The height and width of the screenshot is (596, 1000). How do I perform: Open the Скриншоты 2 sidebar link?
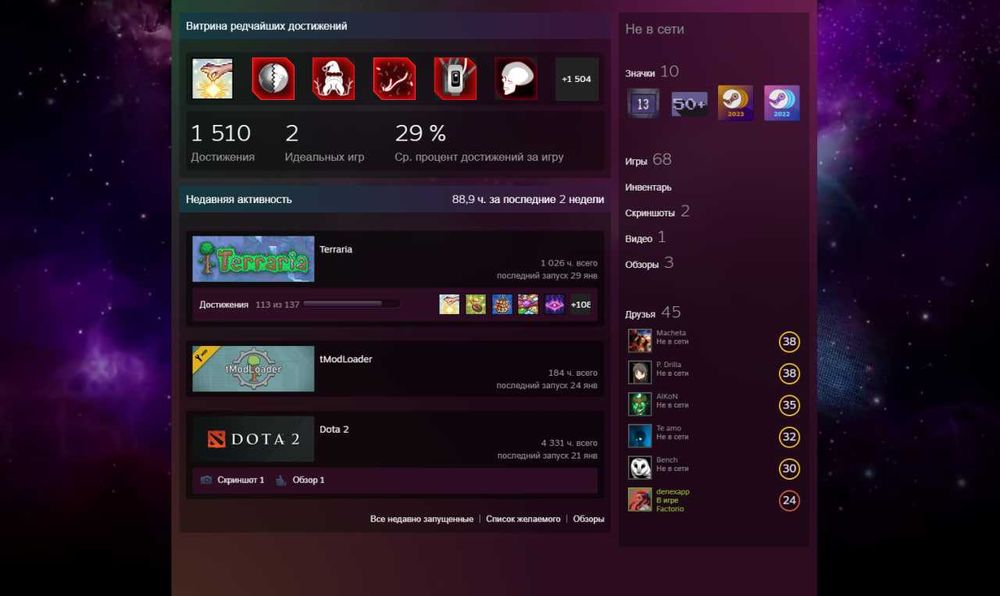click(x=657, y=212)
